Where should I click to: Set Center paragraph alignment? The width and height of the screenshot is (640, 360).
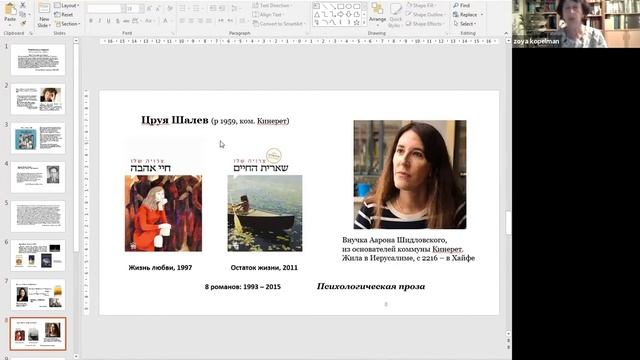pyautogui.click(x=191, y=21)
